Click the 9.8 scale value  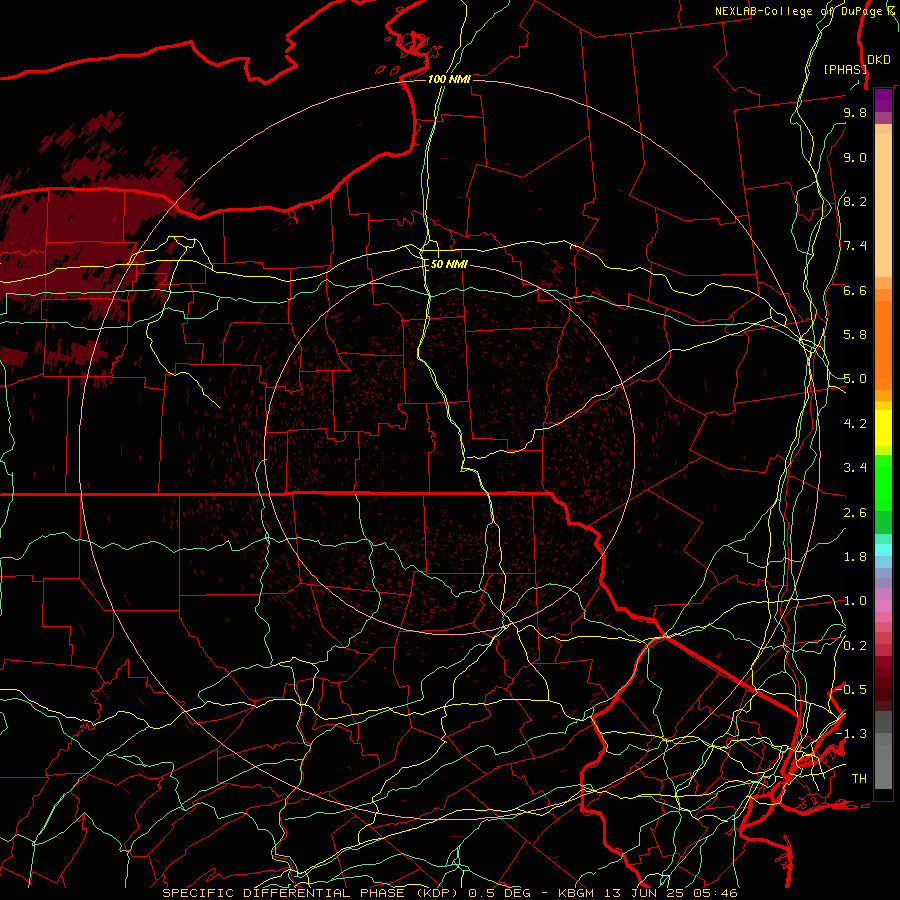pos(855,112)
